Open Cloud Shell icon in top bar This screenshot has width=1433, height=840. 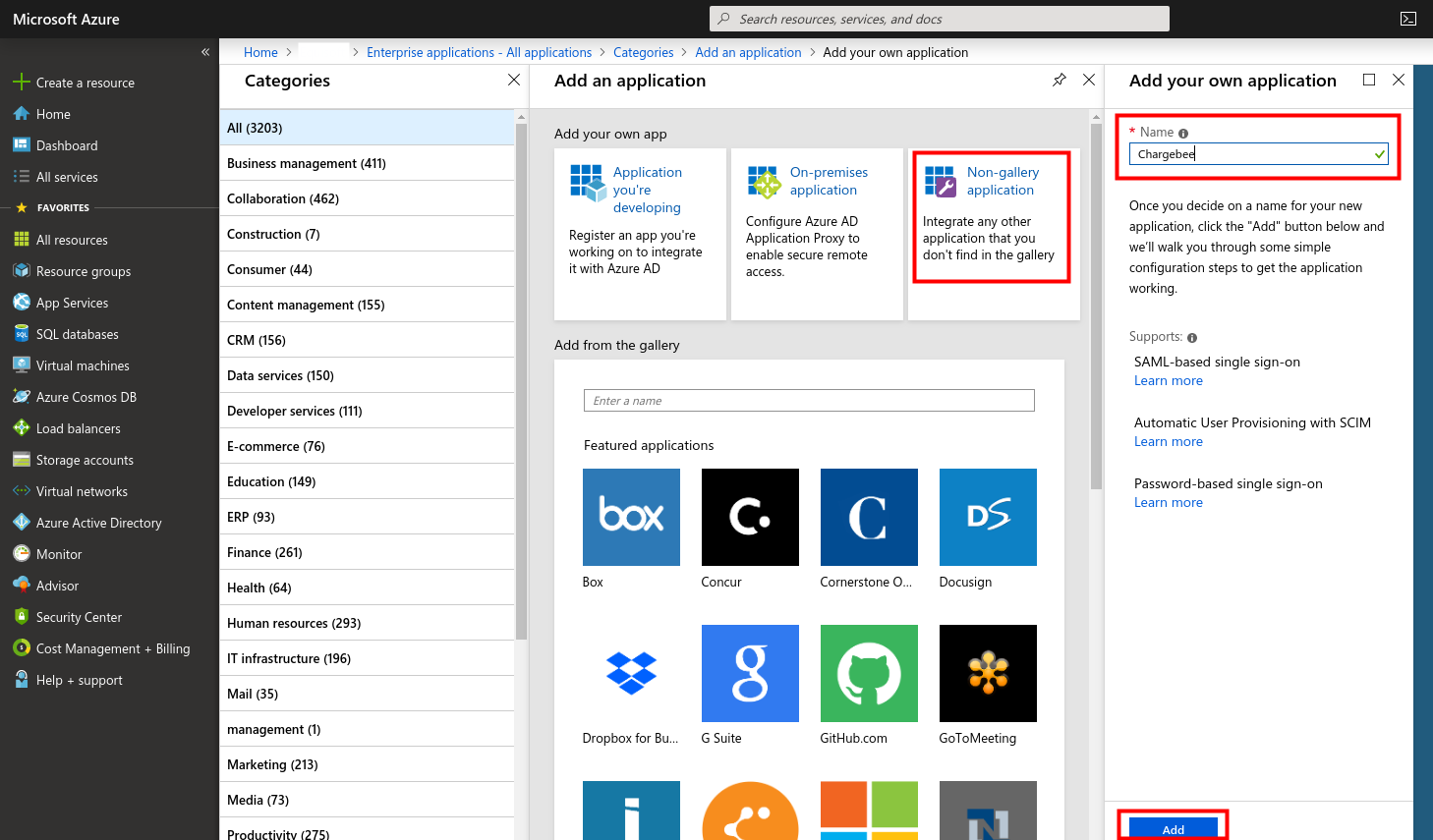[x=1408, y=19]
